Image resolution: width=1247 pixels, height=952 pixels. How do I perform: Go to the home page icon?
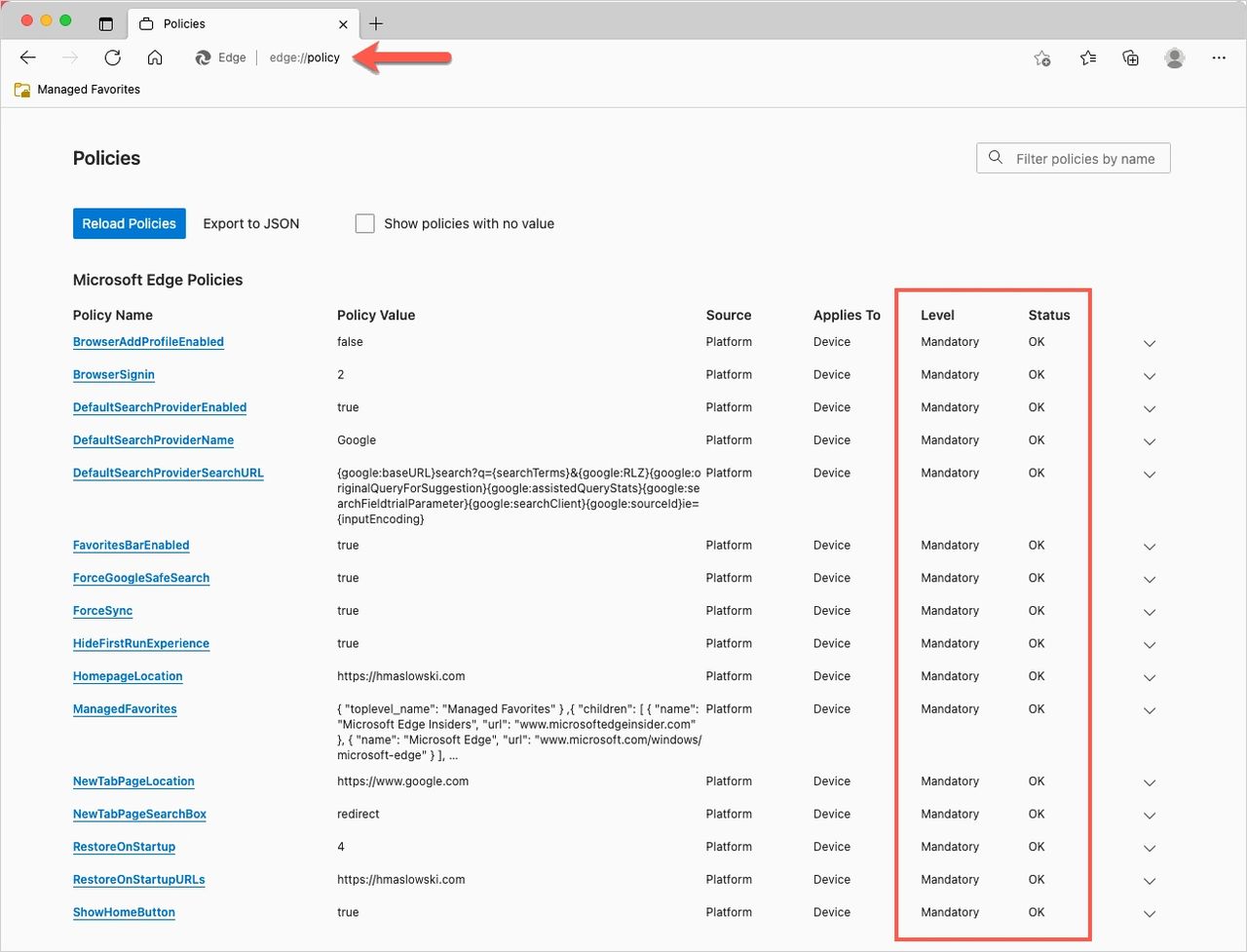tap(155, 57)
